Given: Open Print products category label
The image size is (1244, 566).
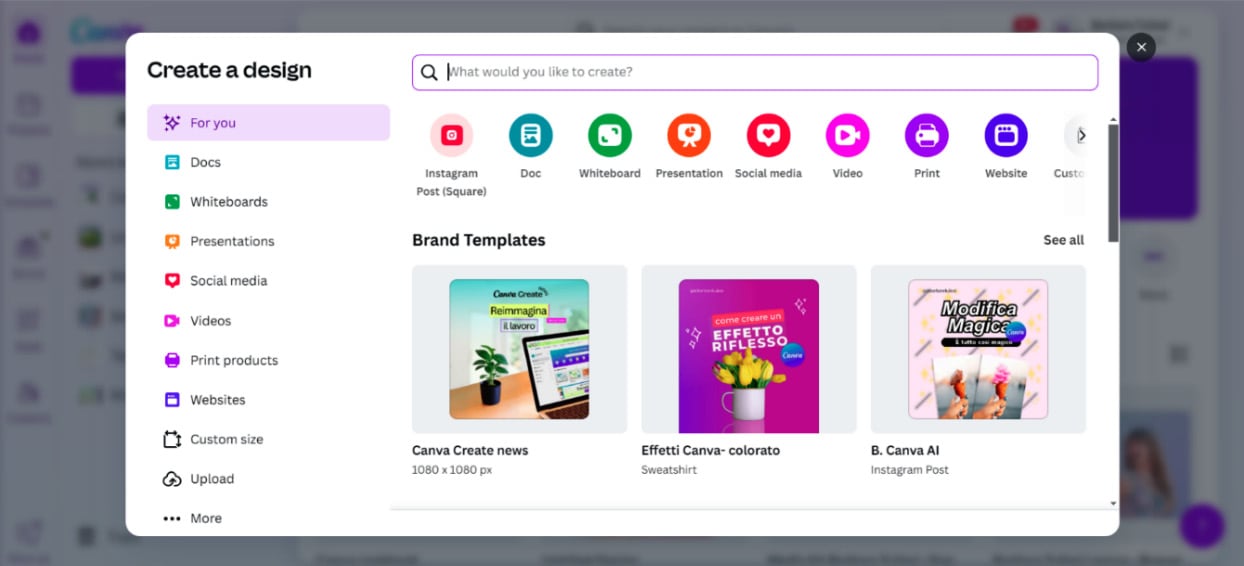Looking at the screenshot, I should click(x=234, y=360).
